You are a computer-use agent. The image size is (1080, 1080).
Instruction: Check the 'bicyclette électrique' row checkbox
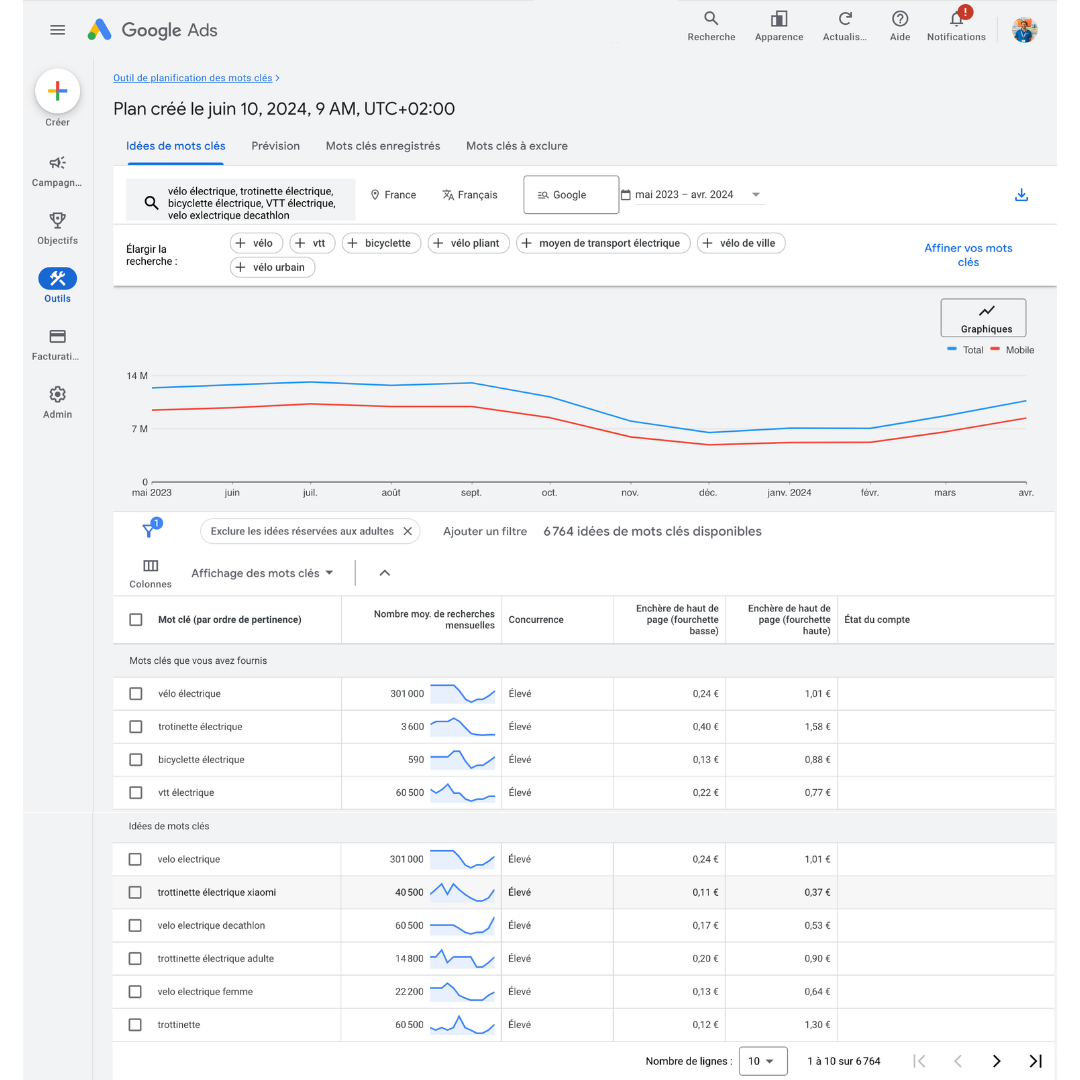[x=136, y=760]
